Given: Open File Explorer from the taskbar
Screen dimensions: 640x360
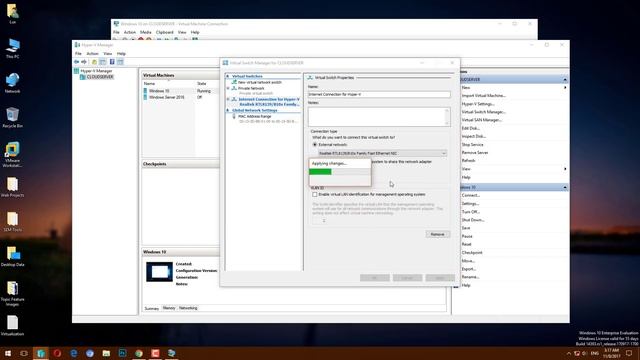Looking at the screenshot, I should [x=106, y=353].
